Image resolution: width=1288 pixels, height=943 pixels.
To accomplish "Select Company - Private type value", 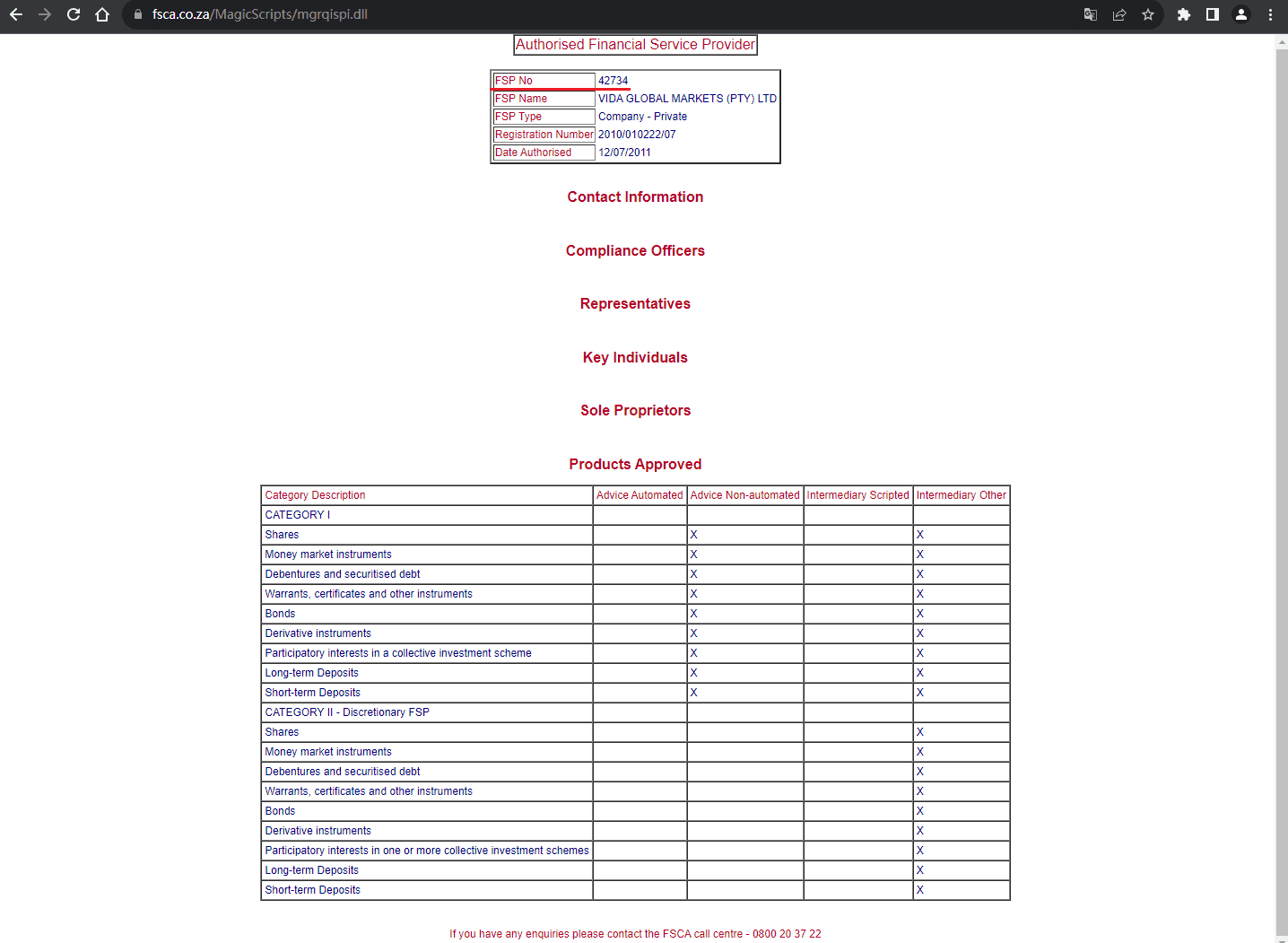I will [x=642, y=117].
